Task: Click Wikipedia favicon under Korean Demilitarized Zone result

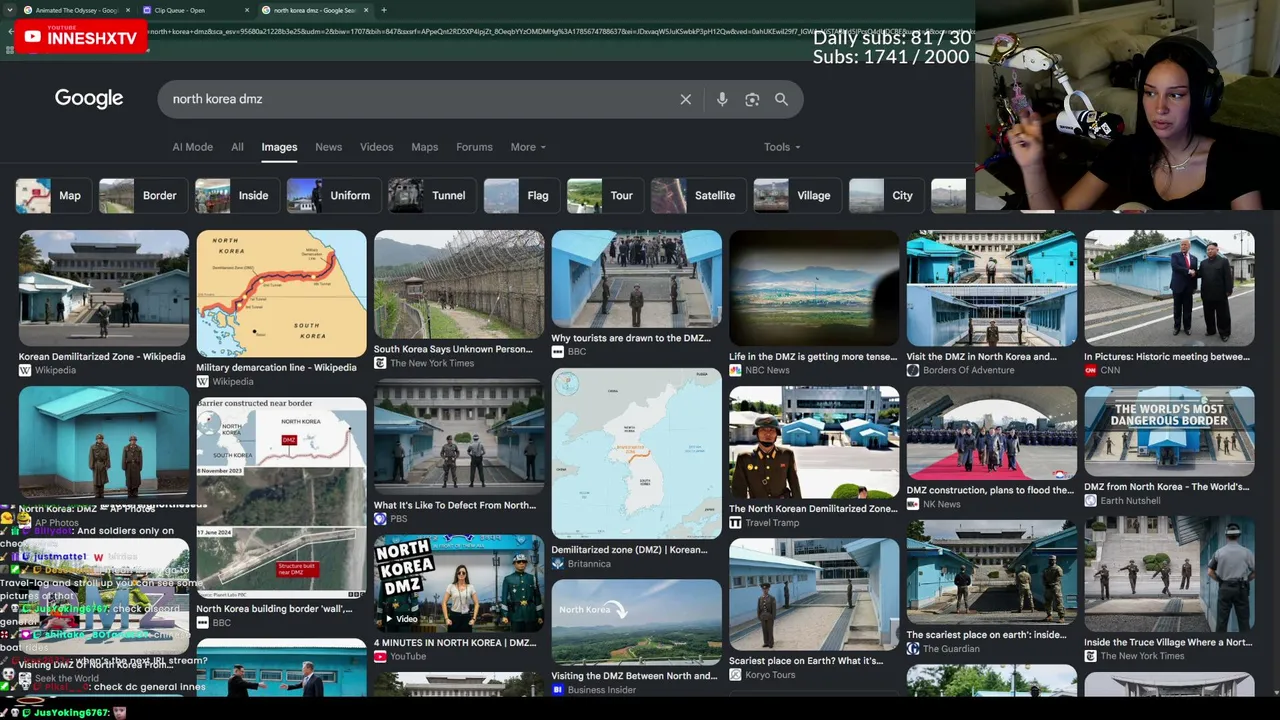Action: pyautogui.click(x=25, y=370)
